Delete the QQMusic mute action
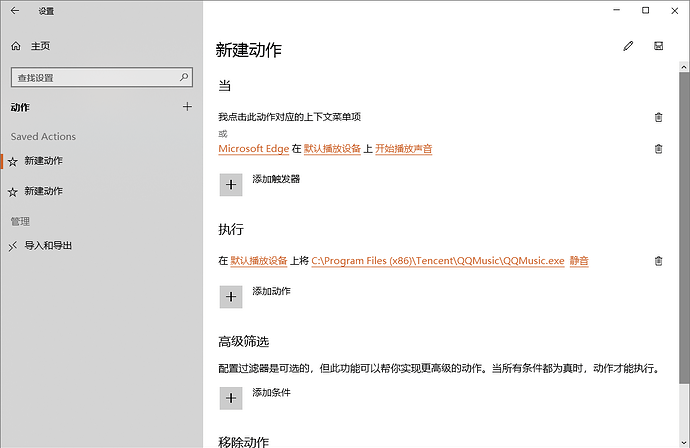The width and height of the screenshot is (690, 448). pos(658,261)
